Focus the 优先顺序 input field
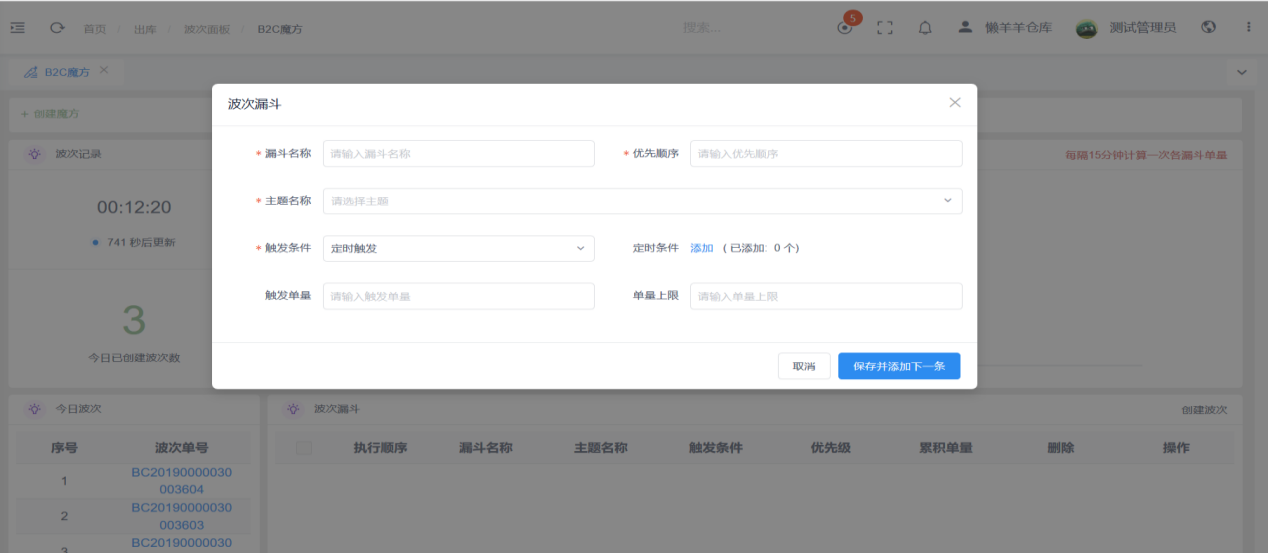The width and height of the screenshot is (1268, 553). (x=826, y=154)
